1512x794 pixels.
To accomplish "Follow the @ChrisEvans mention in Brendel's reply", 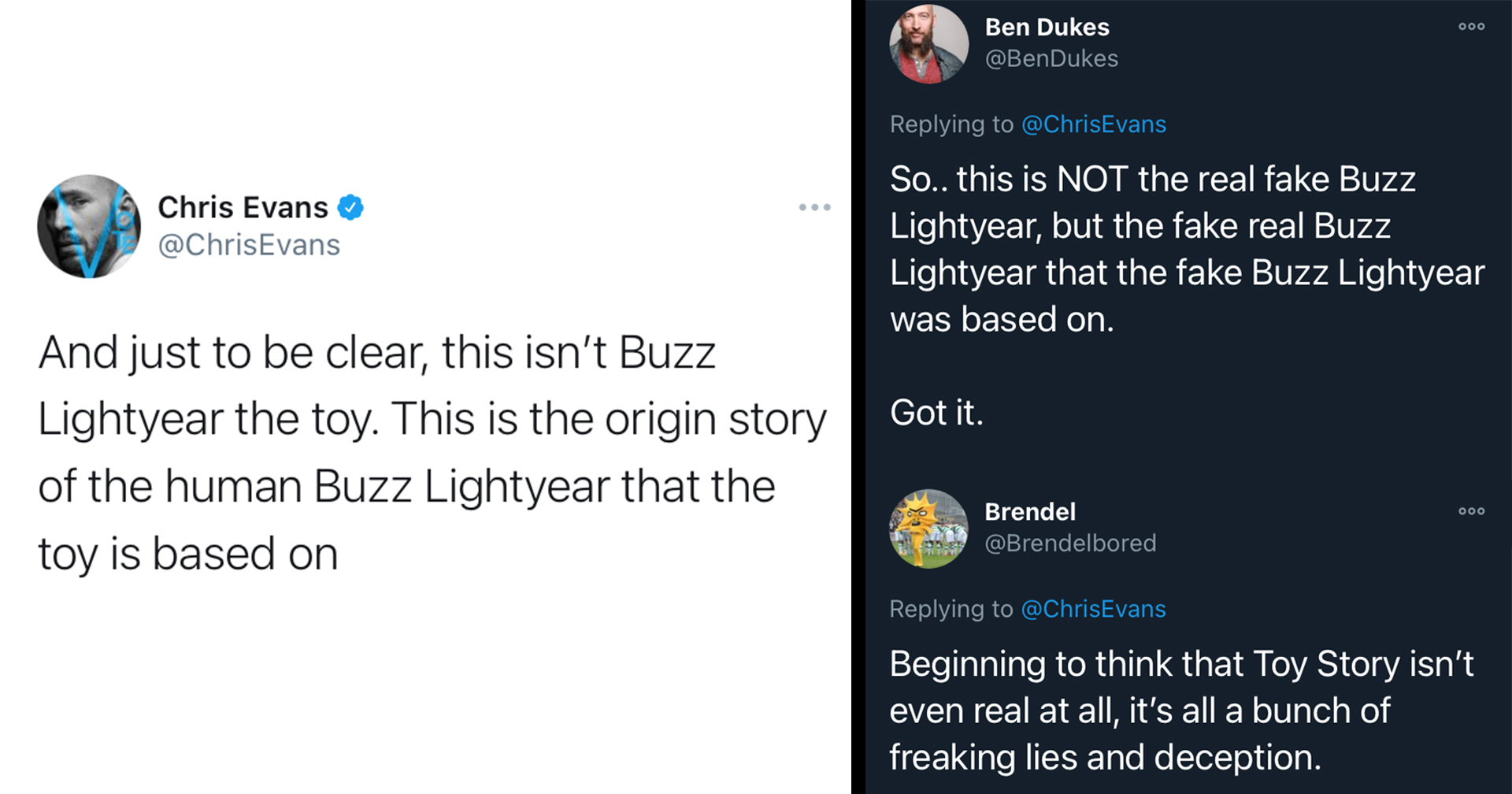I will click(x=1094, y=609).
